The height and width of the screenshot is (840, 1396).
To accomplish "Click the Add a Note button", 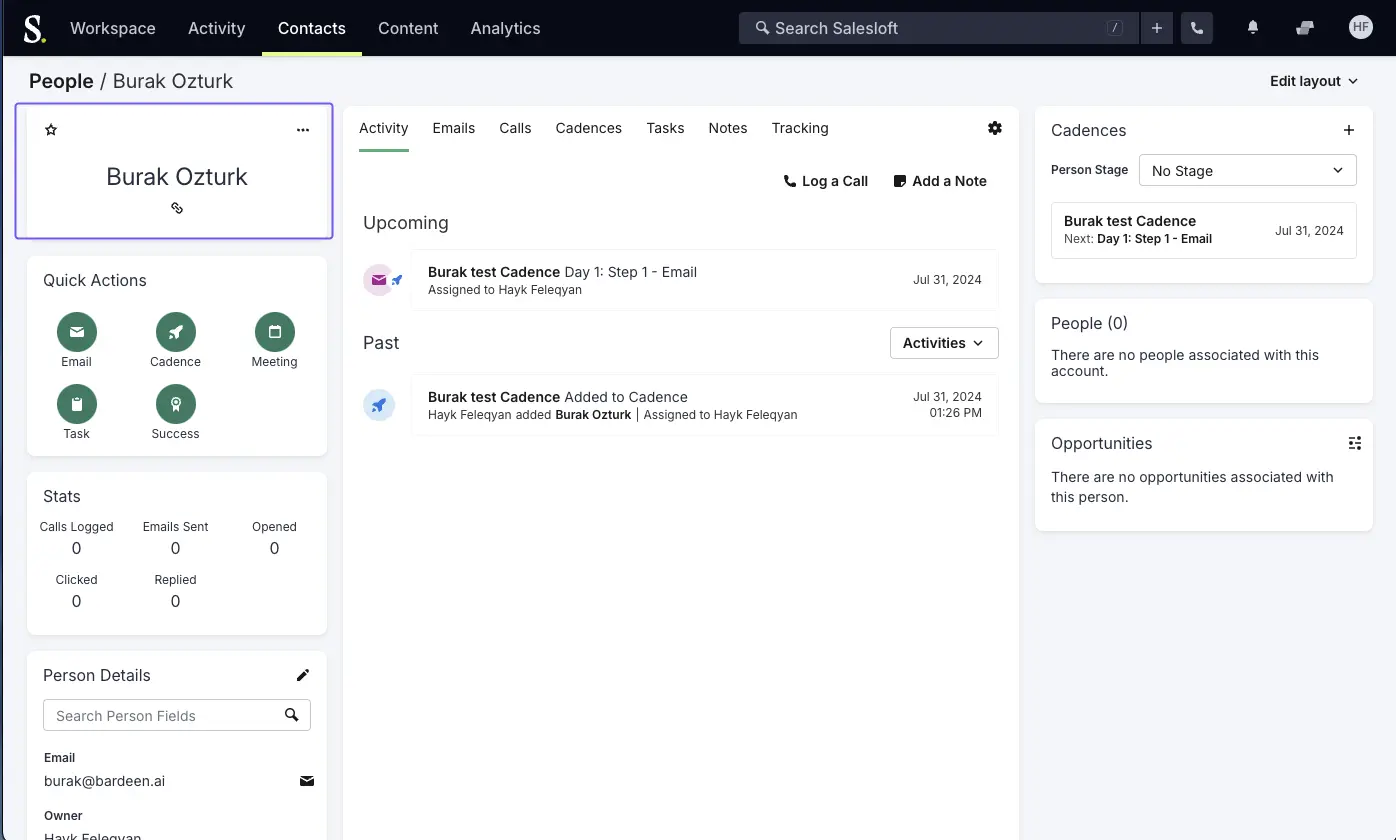I will click(940, 181).
